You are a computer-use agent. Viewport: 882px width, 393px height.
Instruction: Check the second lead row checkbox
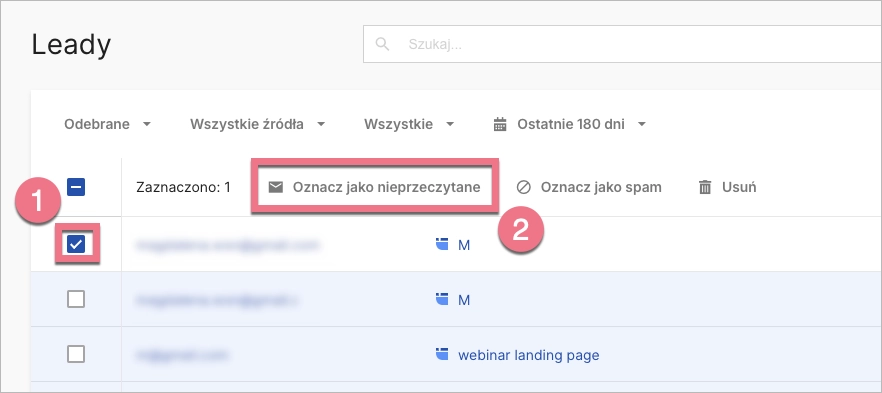coord(76,300)
